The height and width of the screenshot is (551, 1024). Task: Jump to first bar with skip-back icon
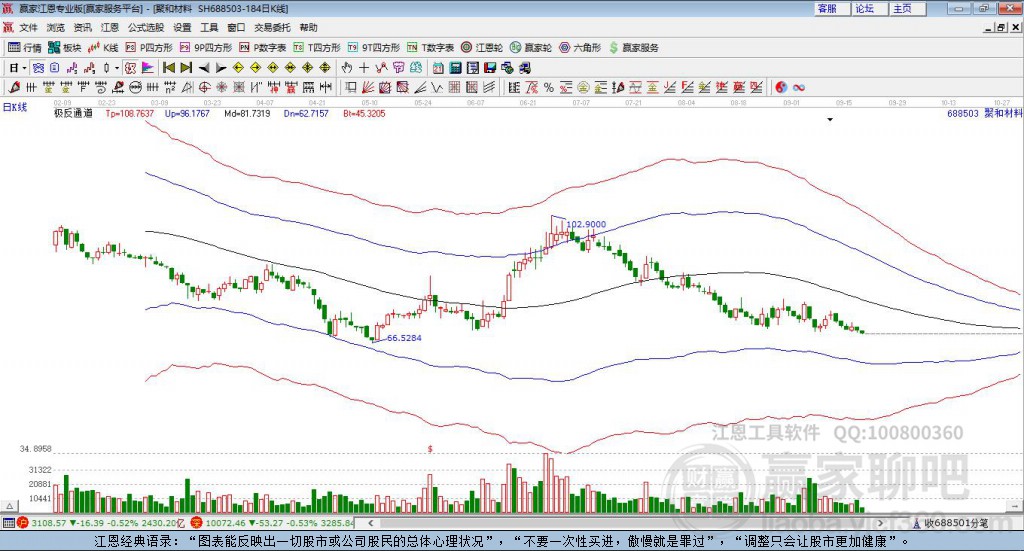168,68
